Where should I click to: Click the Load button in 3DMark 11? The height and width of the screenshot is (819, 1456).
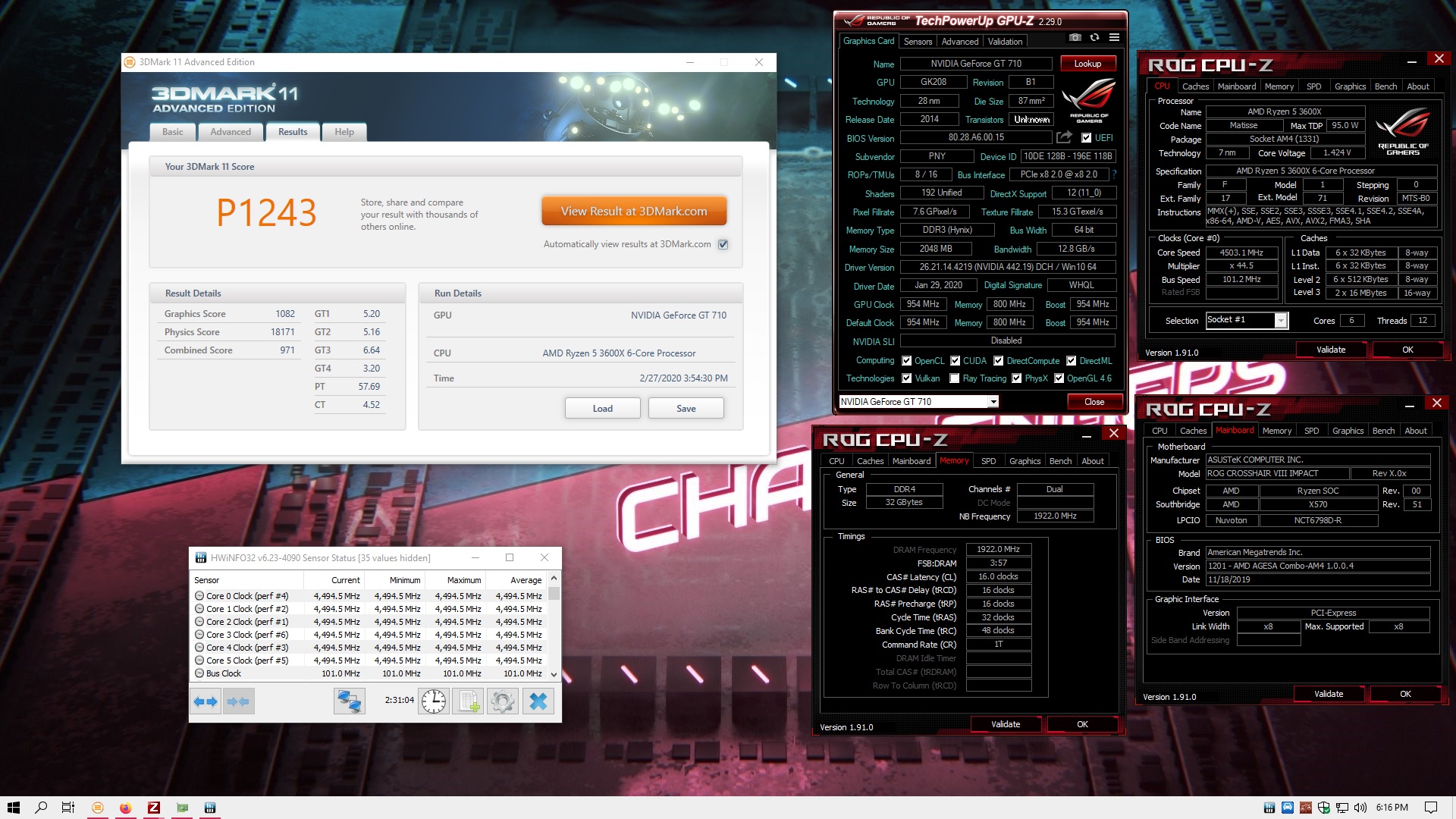(x=602, y=408)
